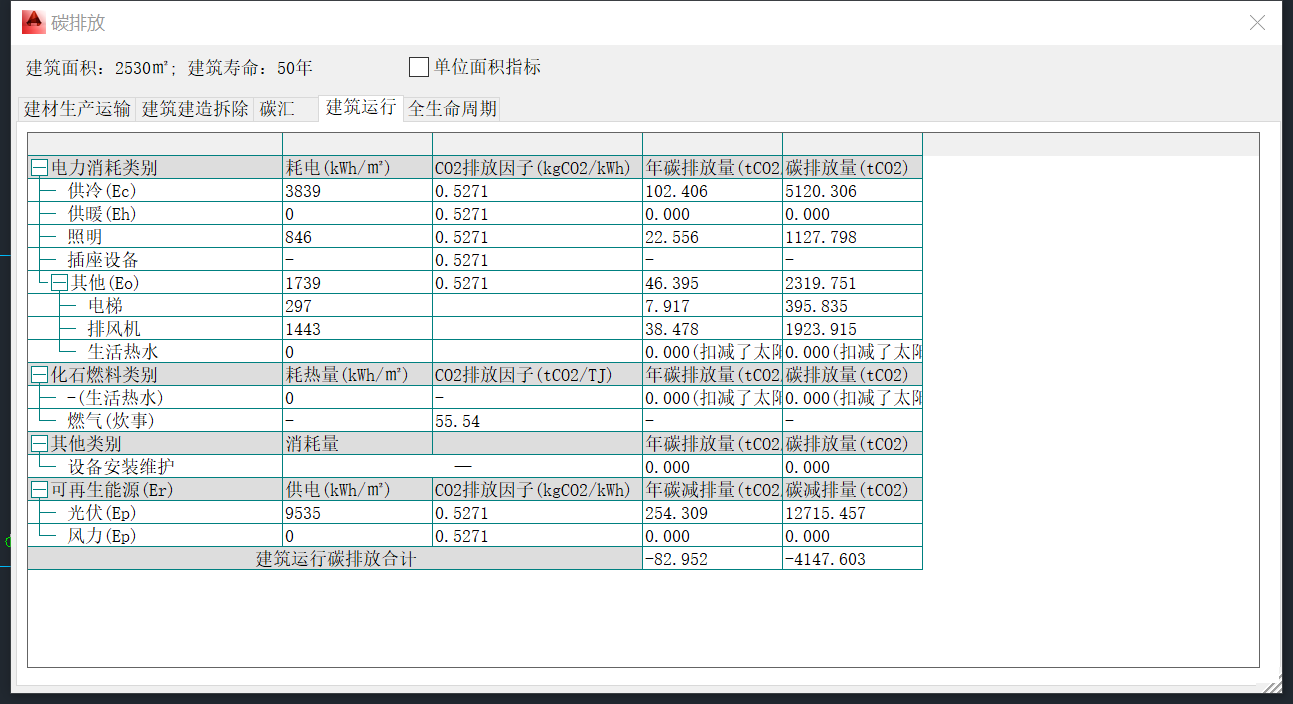Click the AutoCAD logo icon in title bar

click(34, 22)
